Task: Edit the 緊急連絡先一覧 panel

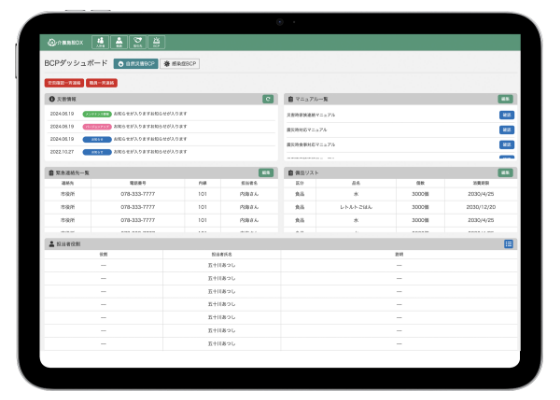Action: point(266,172)
